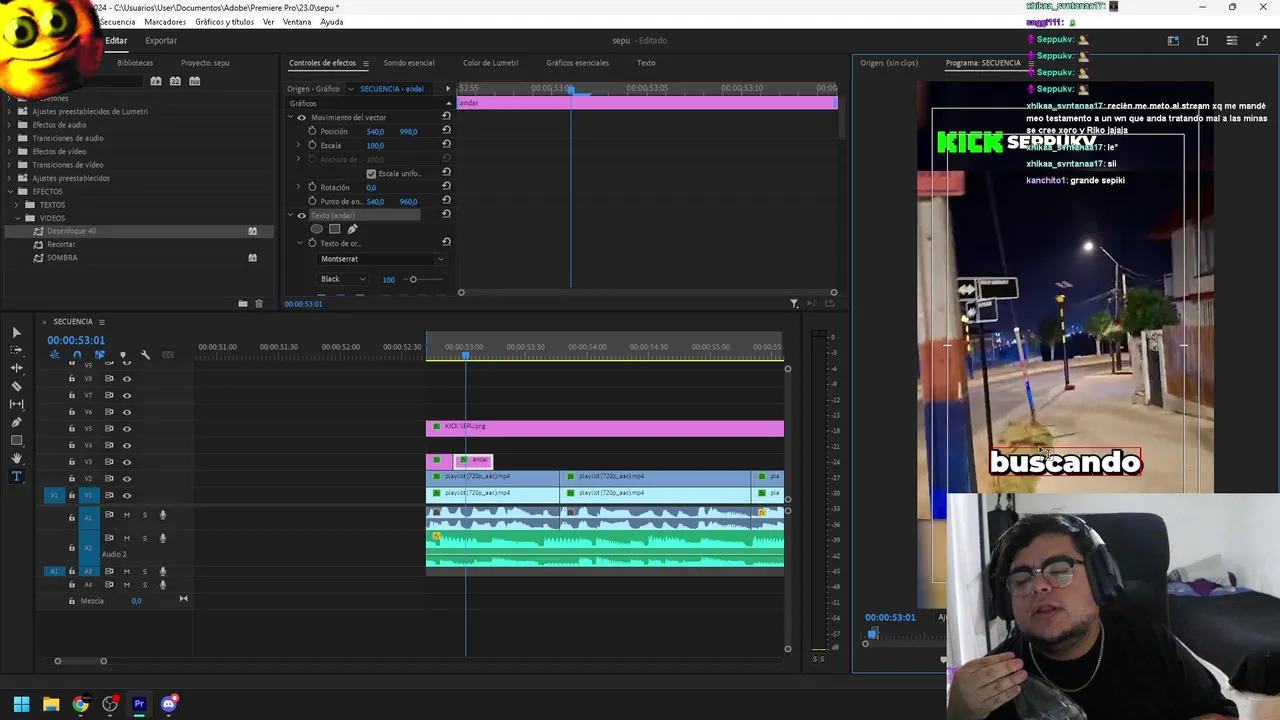The width and height of the screenshot is (1280, 720).
Task: Create 4-point polygon mask for the text
Action: [x=334, y=229]
